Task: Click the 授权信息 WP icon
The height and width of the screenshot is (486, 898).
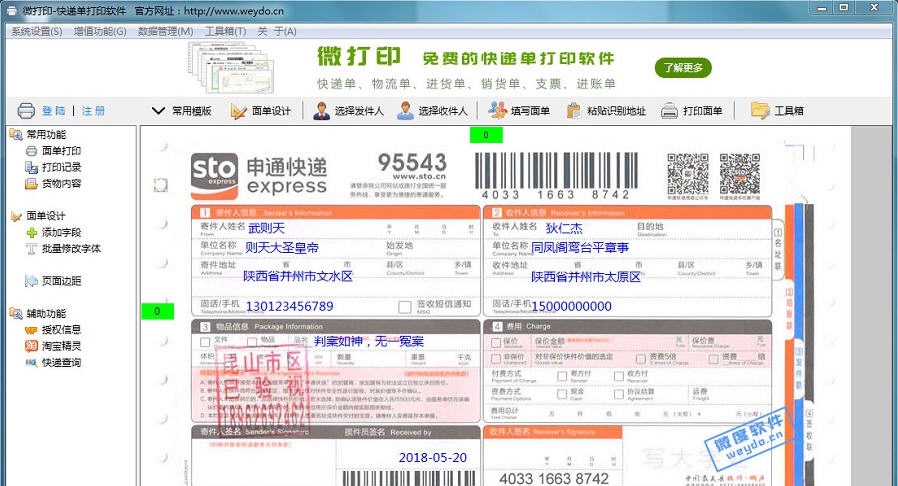Action: (31, 330)
